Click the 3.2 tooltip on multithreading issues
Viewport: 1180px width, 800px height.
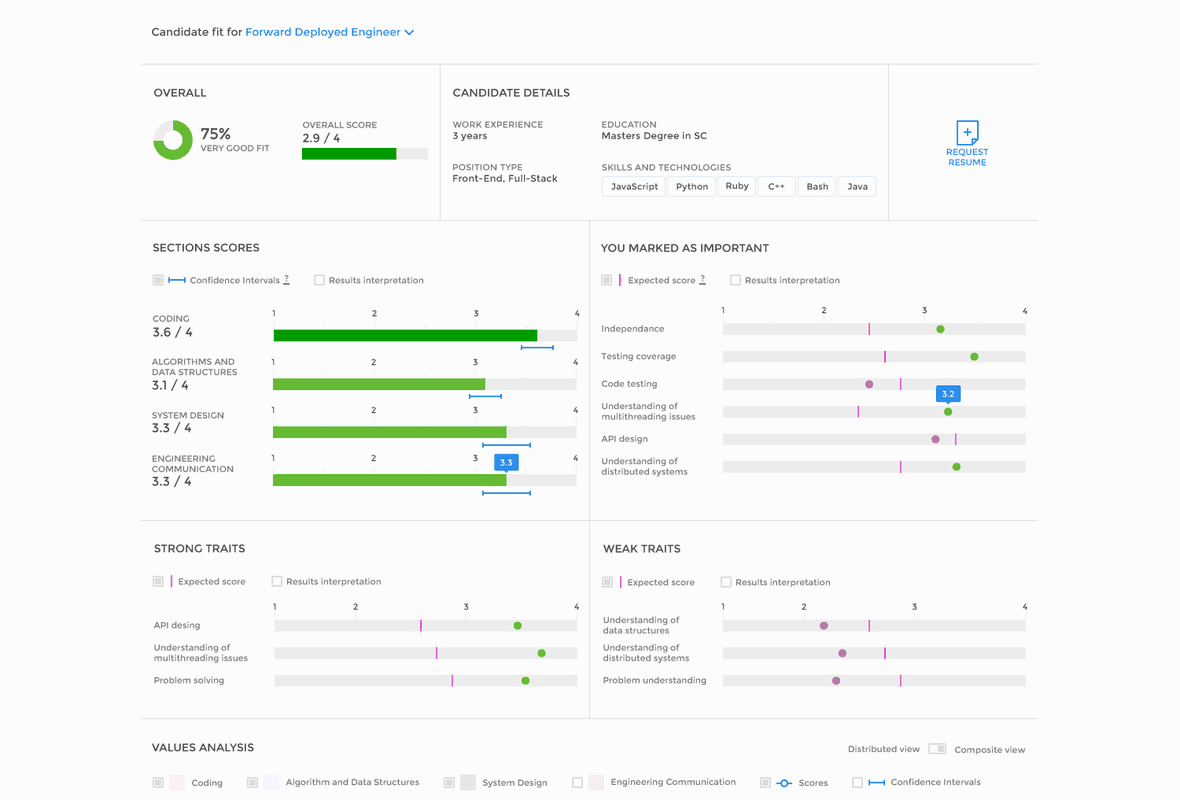click(948, 394)
